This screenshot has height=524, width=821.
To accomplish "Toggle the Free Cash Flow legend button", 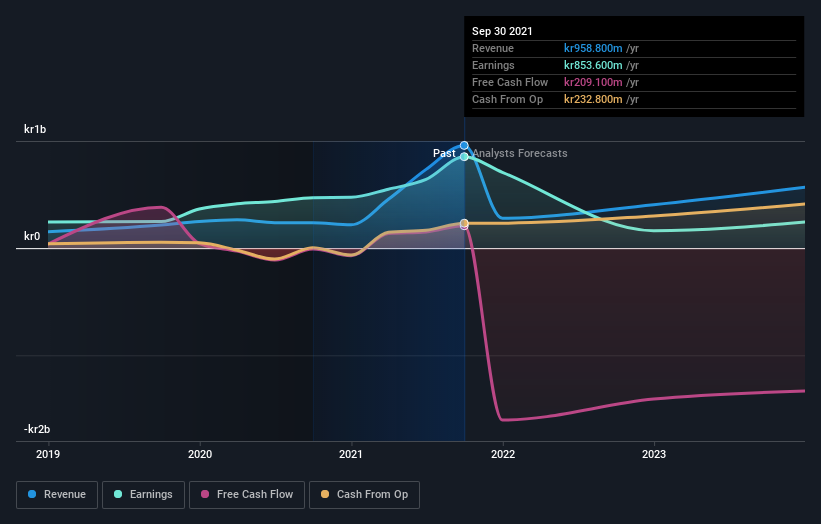I will [247, 495].
